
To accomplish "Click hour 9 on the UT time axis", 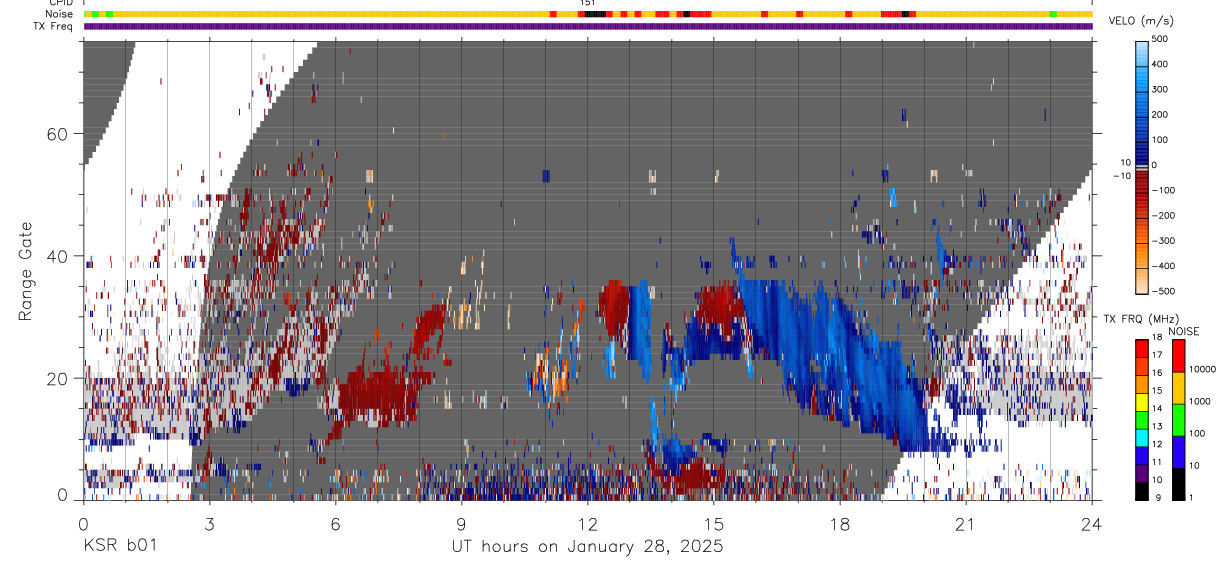I will coord(461,524).
